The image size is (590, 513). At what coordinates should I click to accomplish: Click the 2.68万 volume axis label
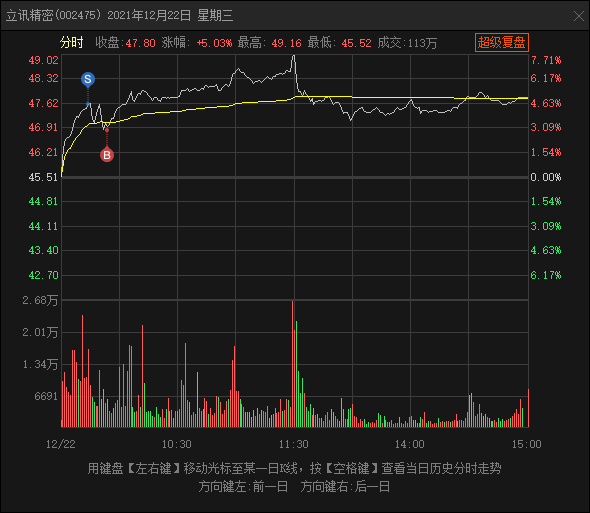tap(40, 300)
